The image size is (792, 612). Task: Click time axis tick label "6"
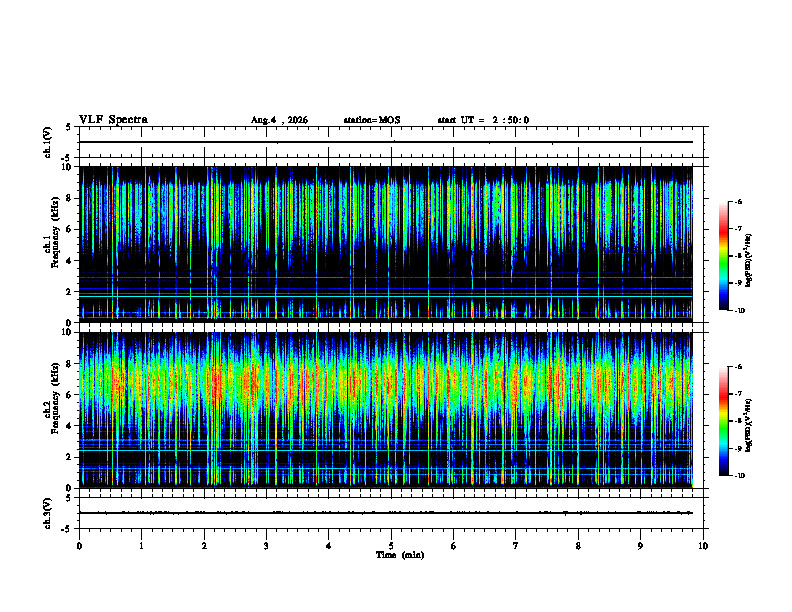454,546
